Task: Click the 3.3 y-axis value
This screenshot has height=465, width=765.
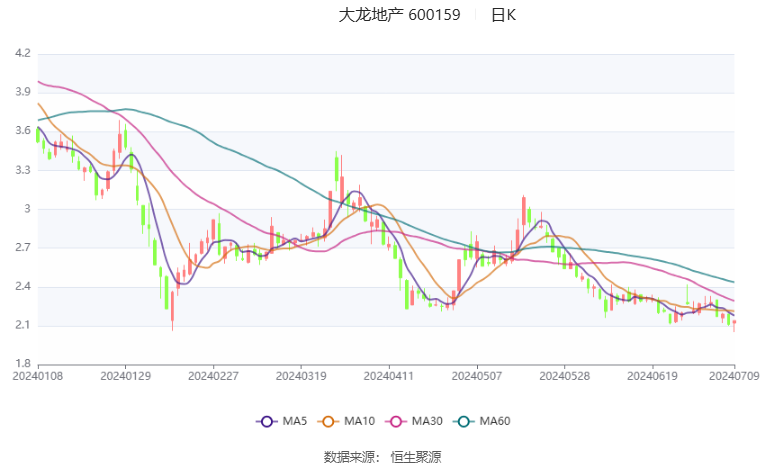Action: (x=22, y=170)
